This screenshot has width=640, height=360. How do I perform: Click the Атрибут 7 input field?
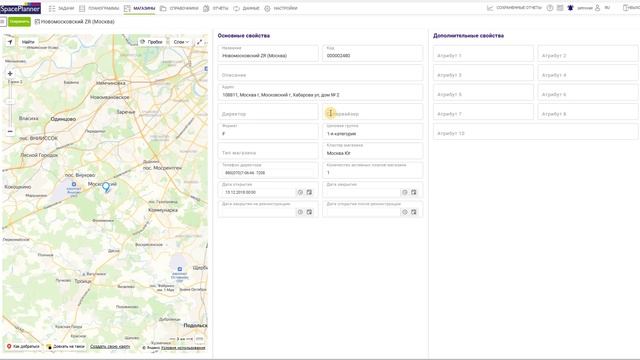tap(483, 112)
